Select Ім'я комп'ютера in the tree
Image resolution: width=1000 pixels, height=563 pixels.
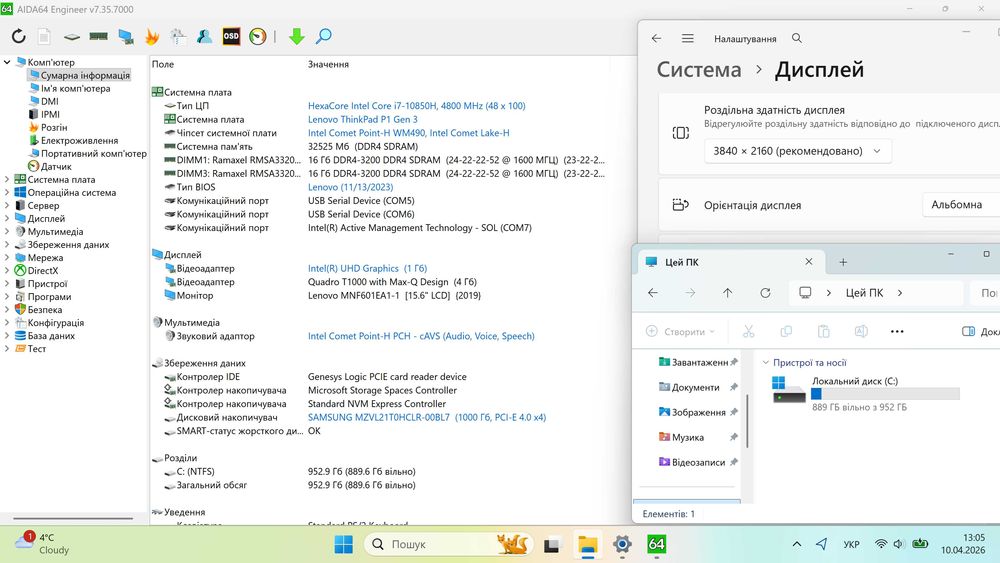75,89
